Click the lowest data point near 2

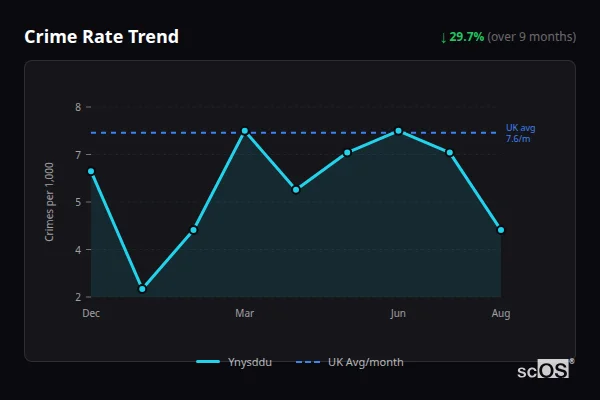(x=142, y=289)
